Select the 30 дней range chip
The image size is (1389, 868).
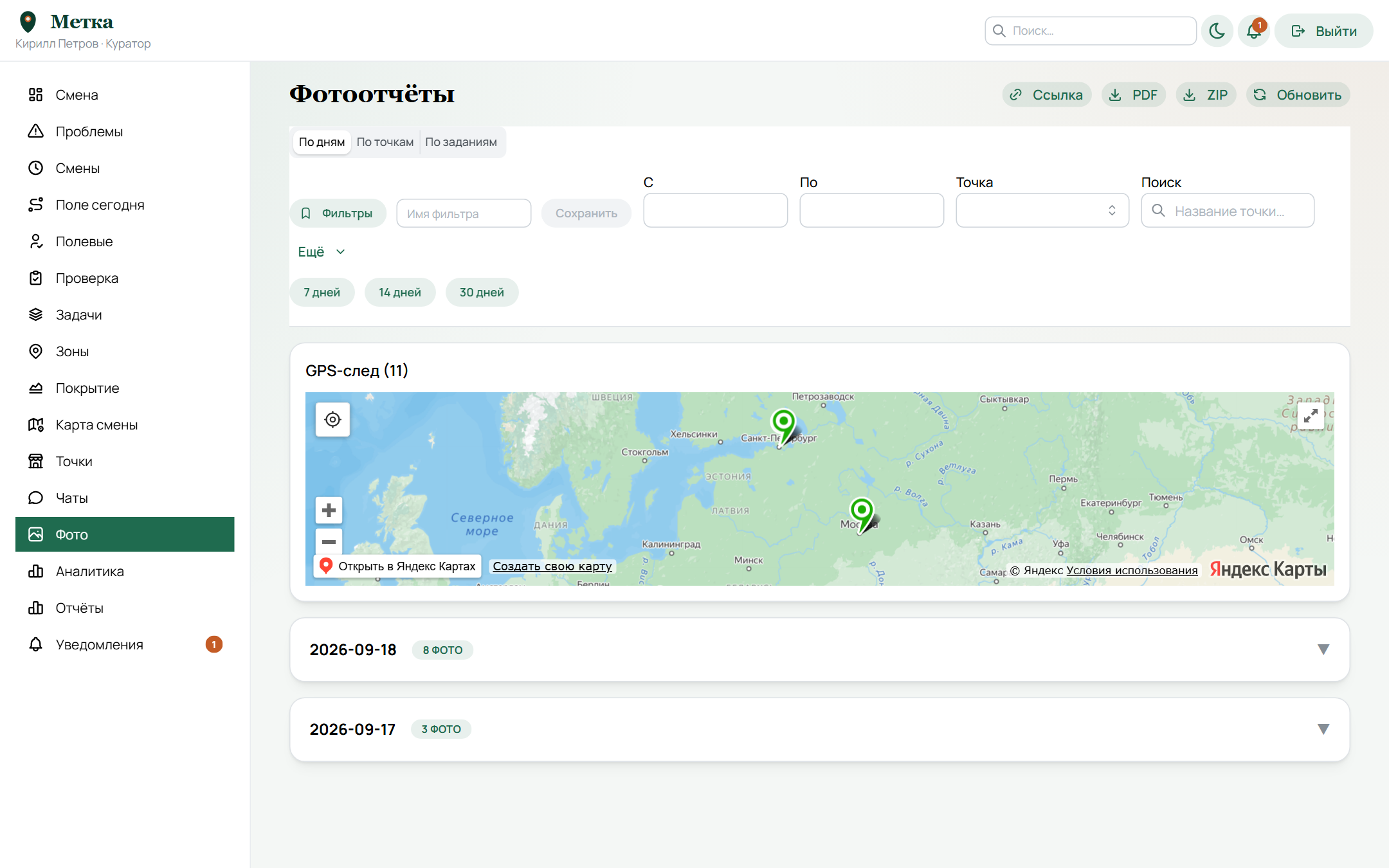click(482, 292)
